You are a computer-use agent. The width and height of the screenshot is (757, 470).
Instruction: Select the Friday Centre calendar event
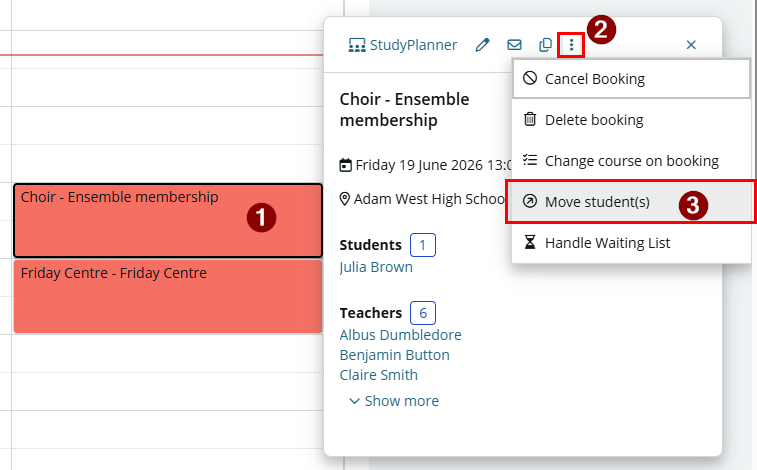(168, 296)
